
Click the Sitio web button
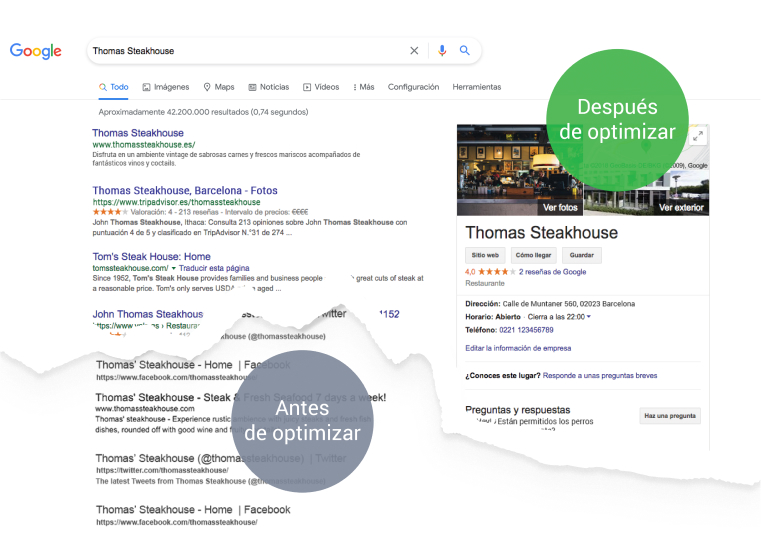click(x=485, y=255)
